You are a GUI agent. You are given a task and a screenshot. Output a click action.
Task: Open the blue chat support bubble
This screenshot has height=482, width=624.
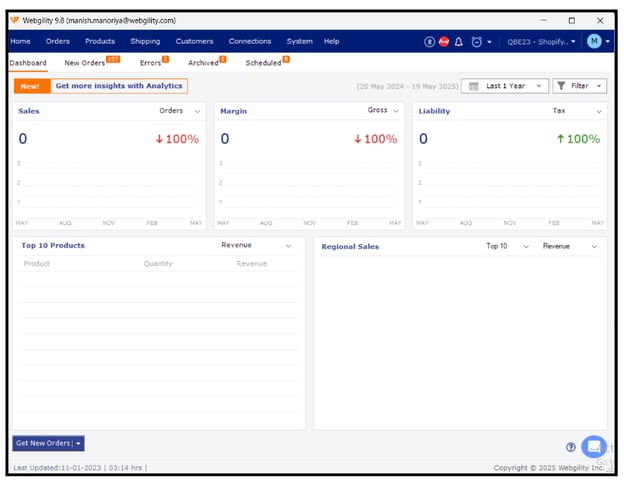click(x=593, y=447)
